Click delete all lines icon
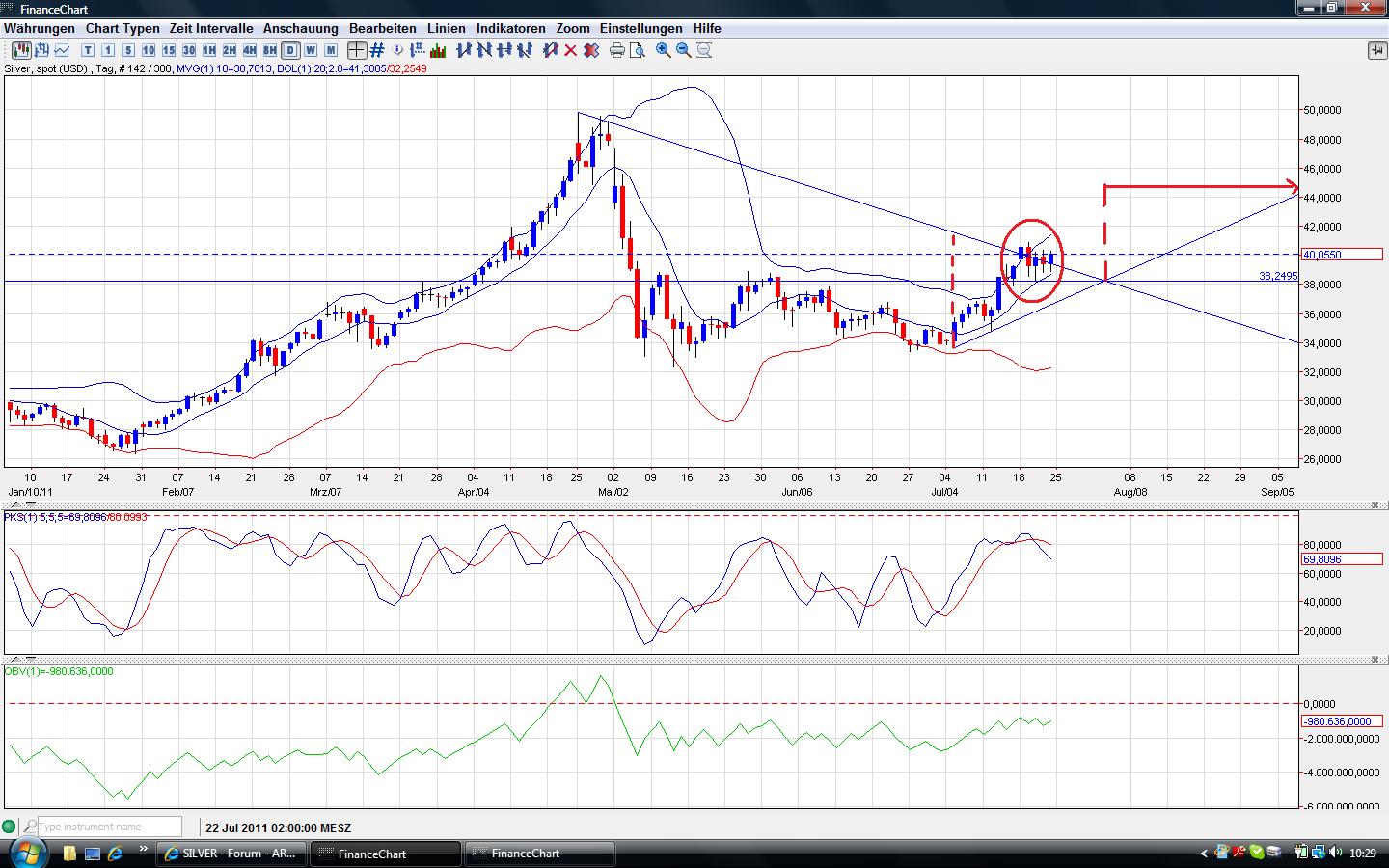 [x=591, y=50]
